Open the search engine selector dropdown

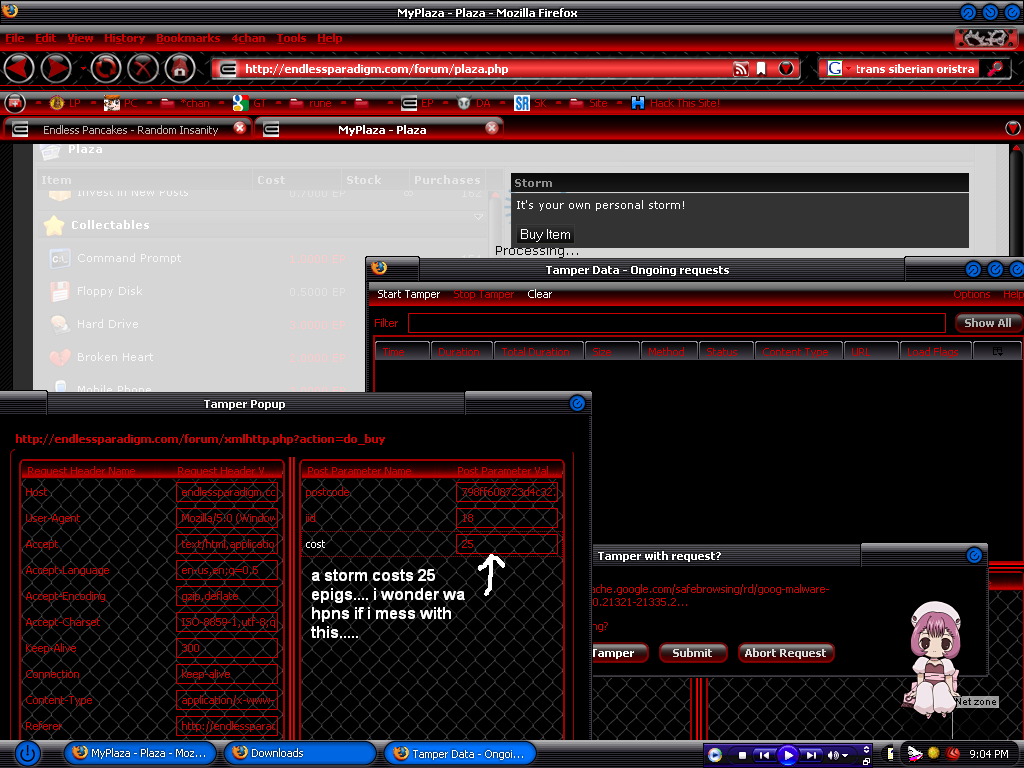pyautogui.click(x=838, y=69)
